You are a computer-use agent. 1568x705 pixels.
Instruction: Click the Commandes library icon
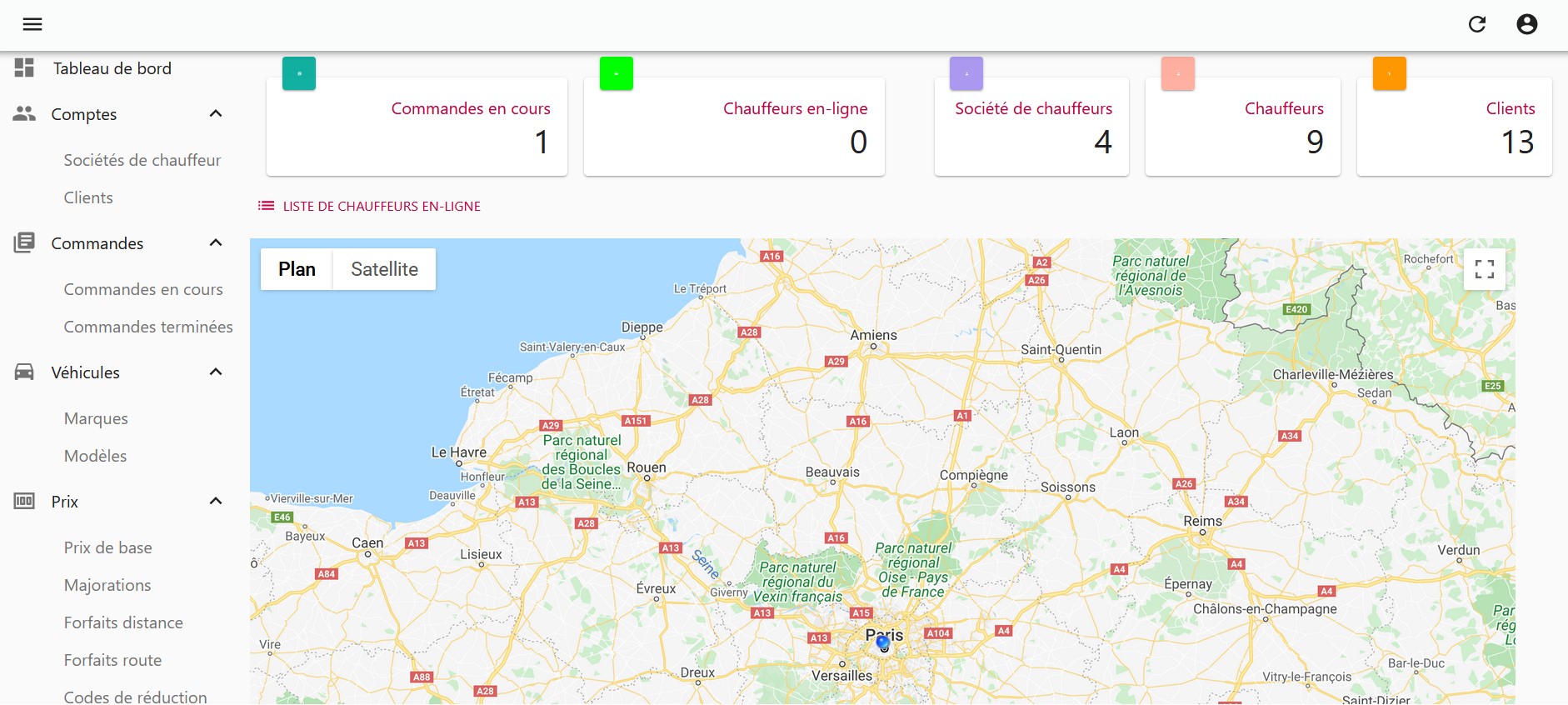pyautogui.click(x=24, y=242)
